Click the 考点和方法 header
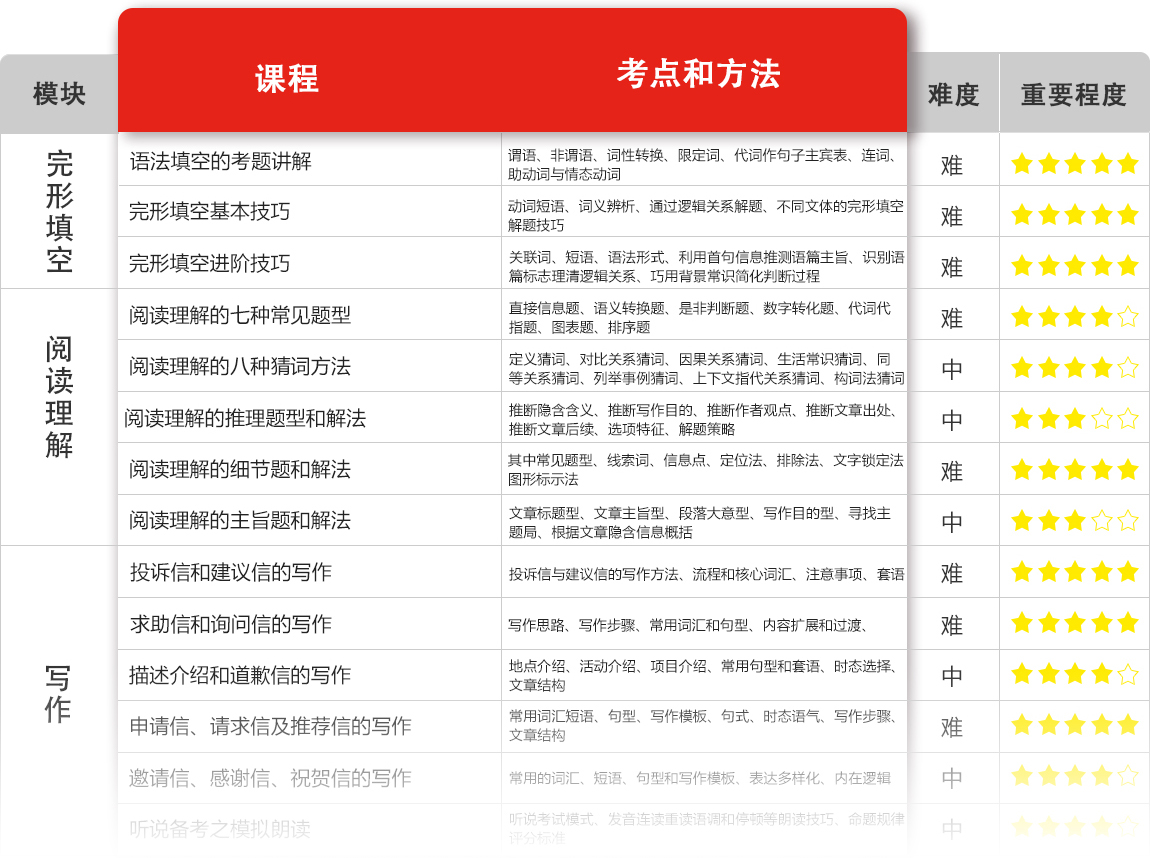 (698, 73)
